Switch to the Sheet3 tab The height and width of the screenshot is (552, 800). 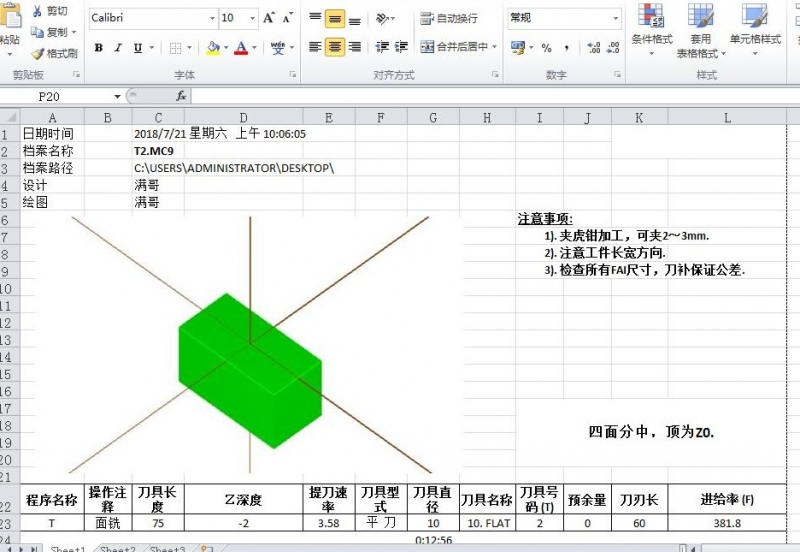click(167, 548)
